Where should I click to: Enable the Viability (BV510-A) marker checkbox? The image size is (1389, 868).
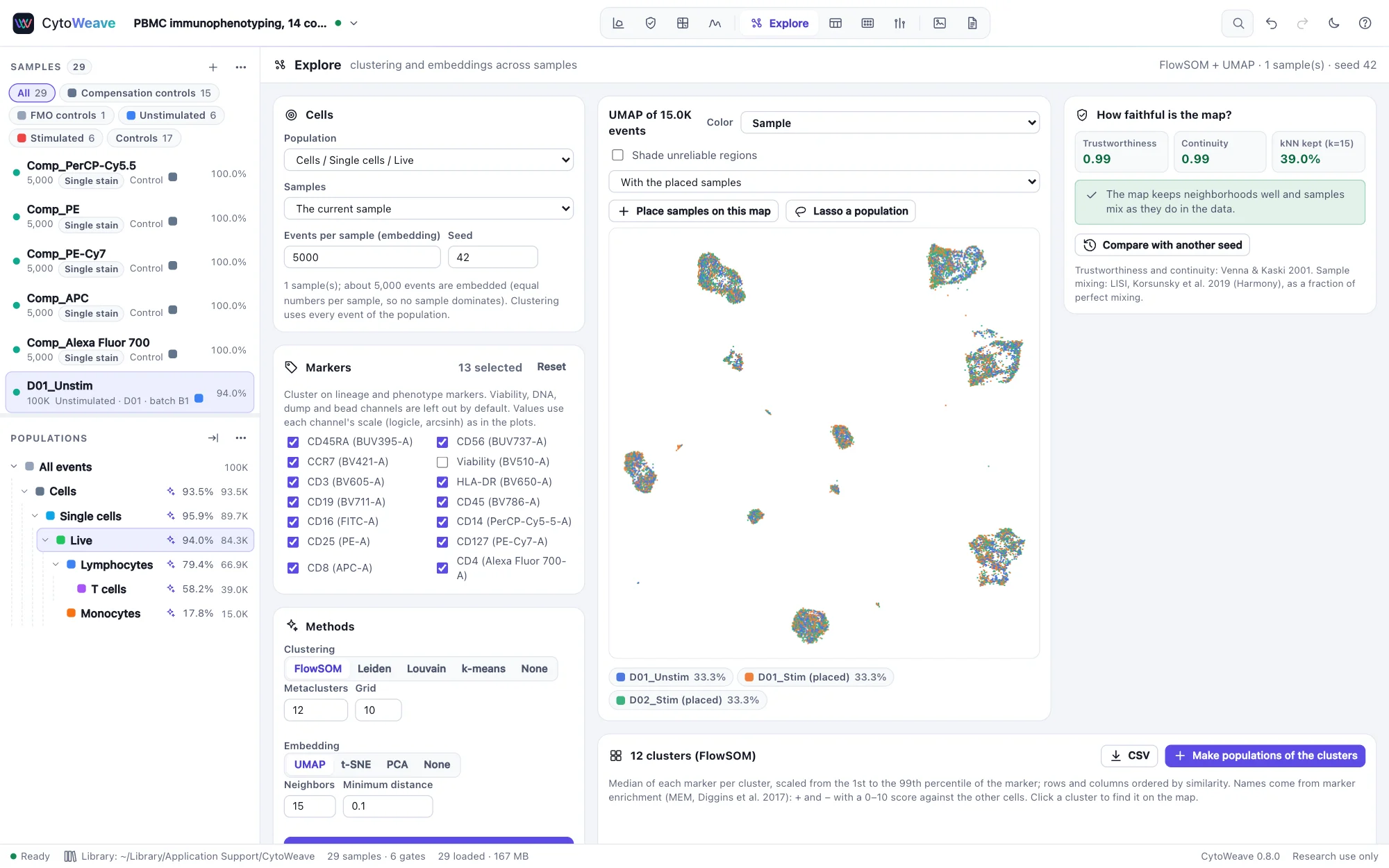click(x=442, y=462)
